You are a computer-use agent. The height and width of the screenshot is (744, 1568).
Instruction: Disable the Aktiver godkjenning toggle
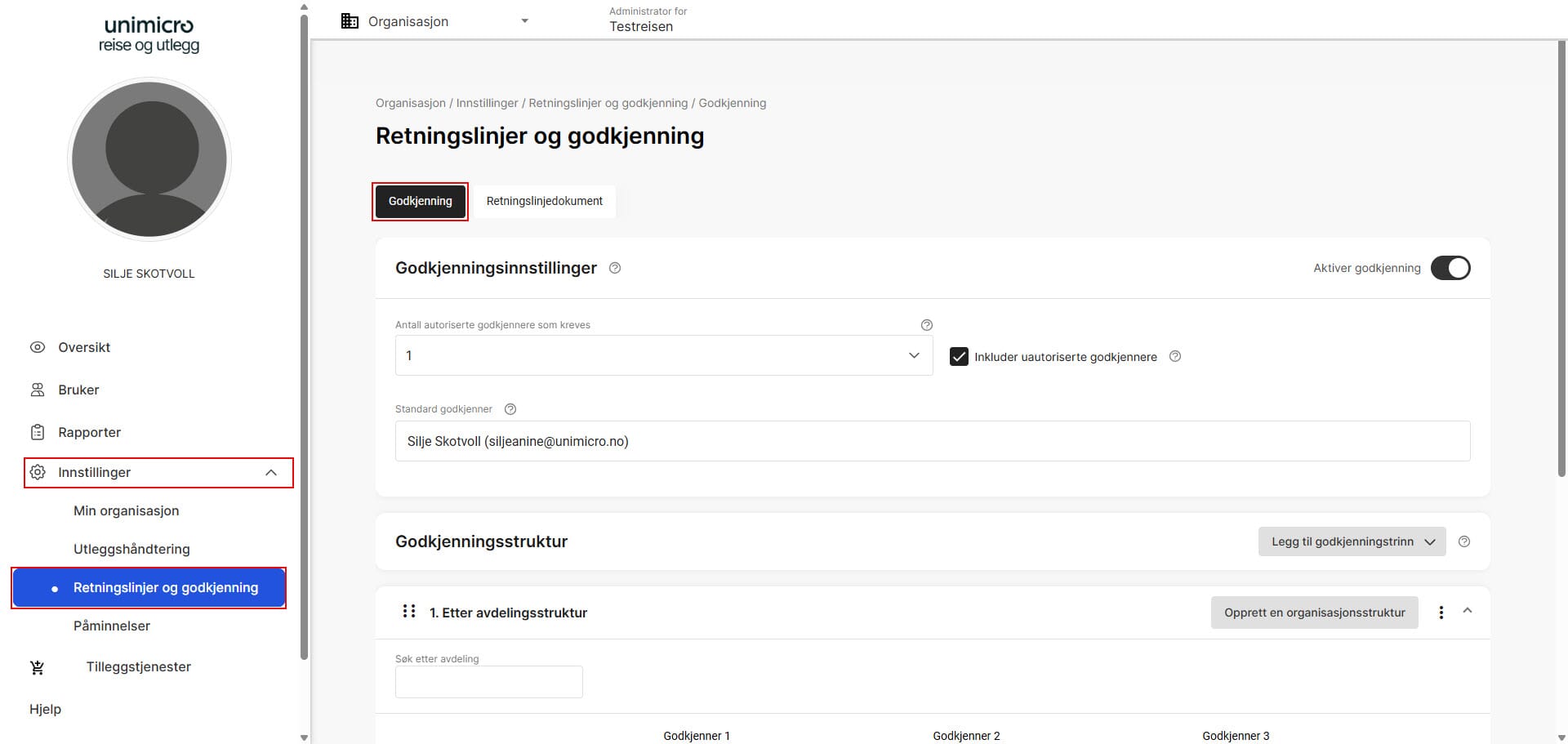point(1450,268)
